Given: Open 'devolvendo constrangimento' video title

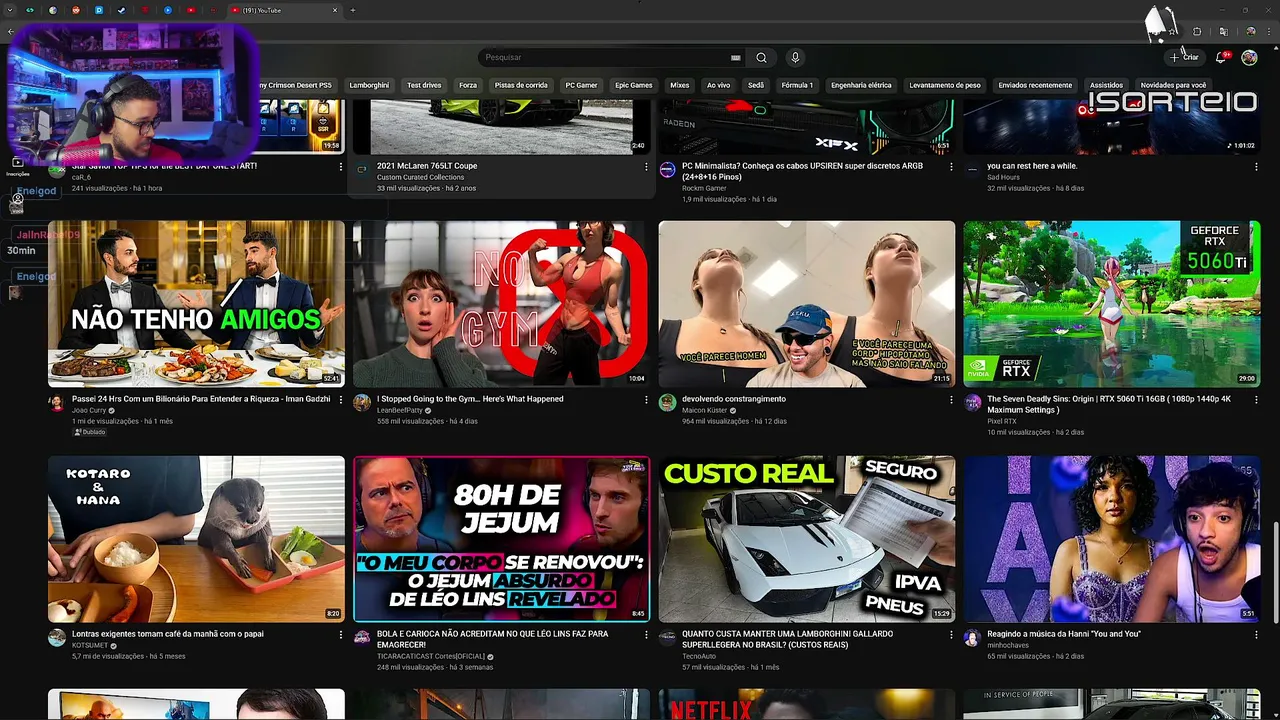Looking at the screenshot, I should [734, 399].
